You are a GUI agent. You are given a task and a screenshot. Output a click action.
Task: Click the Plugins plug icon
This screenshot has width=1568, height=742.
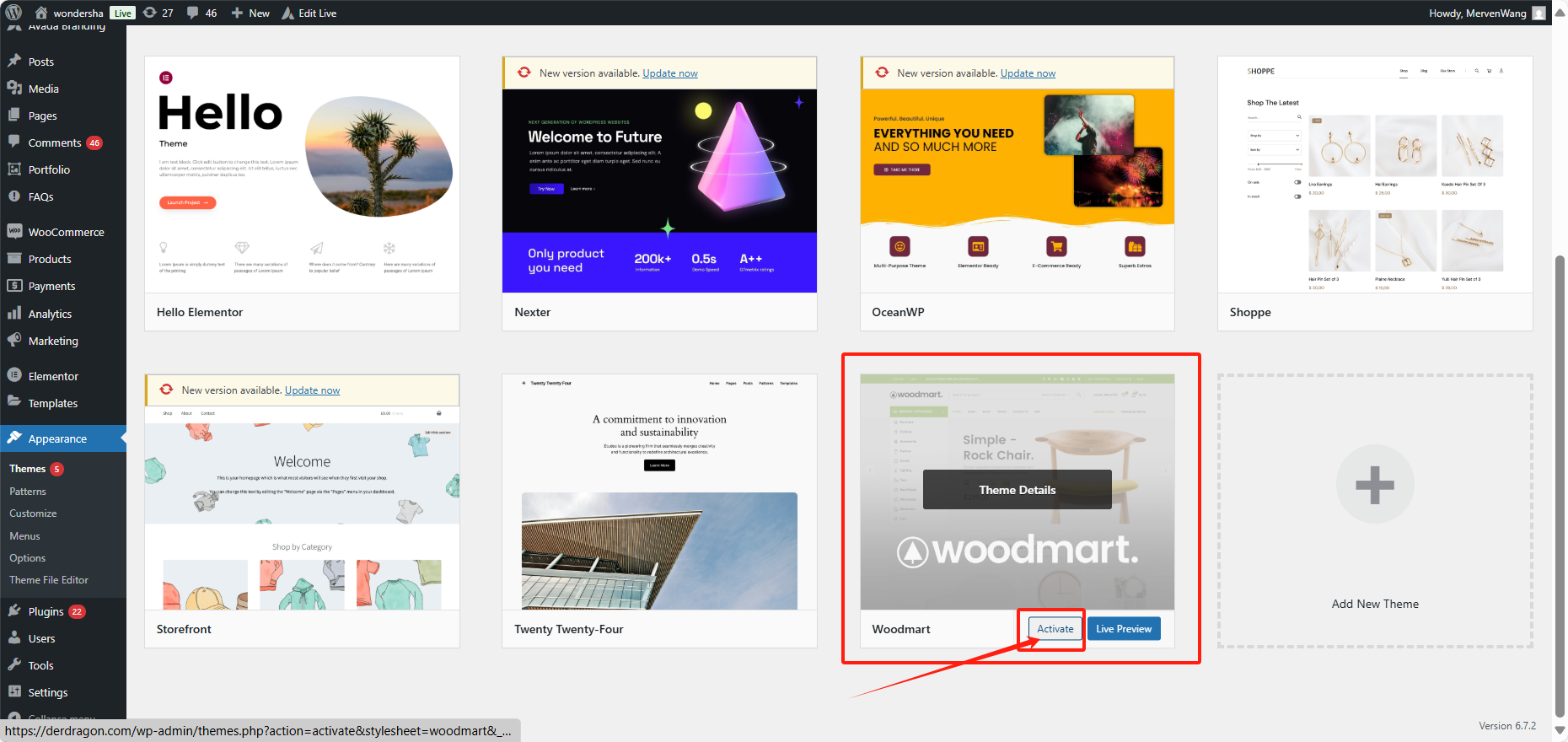[x=14, y=610]
